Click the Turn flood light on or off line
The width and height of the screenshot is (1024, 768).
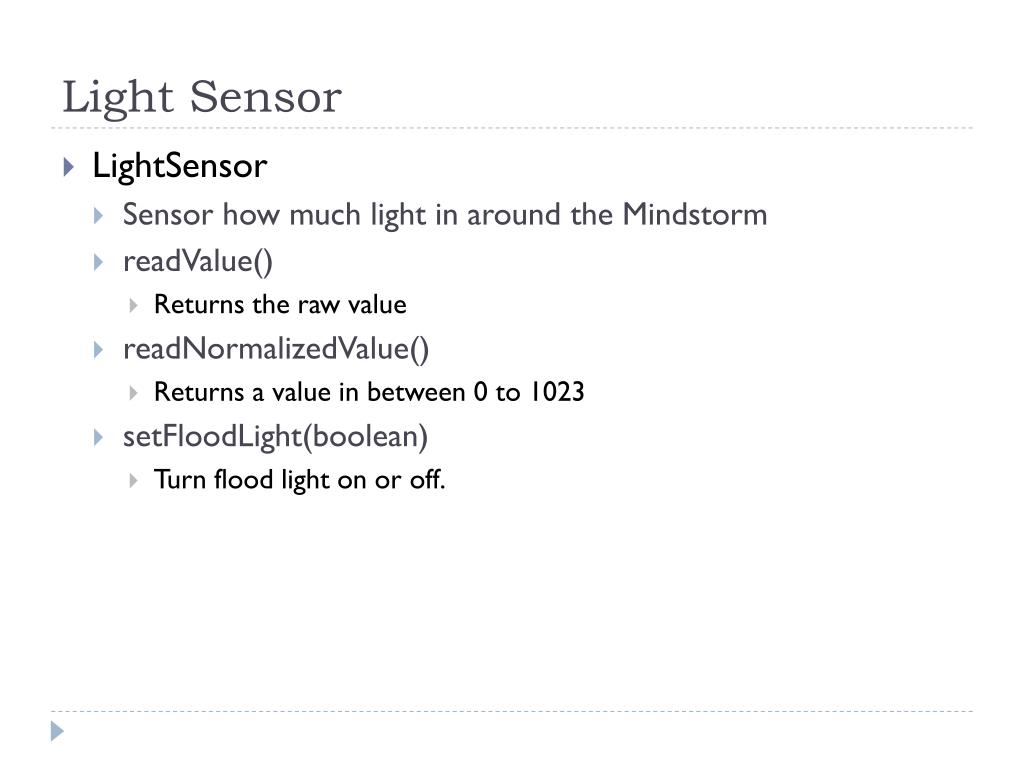point(300,481)
